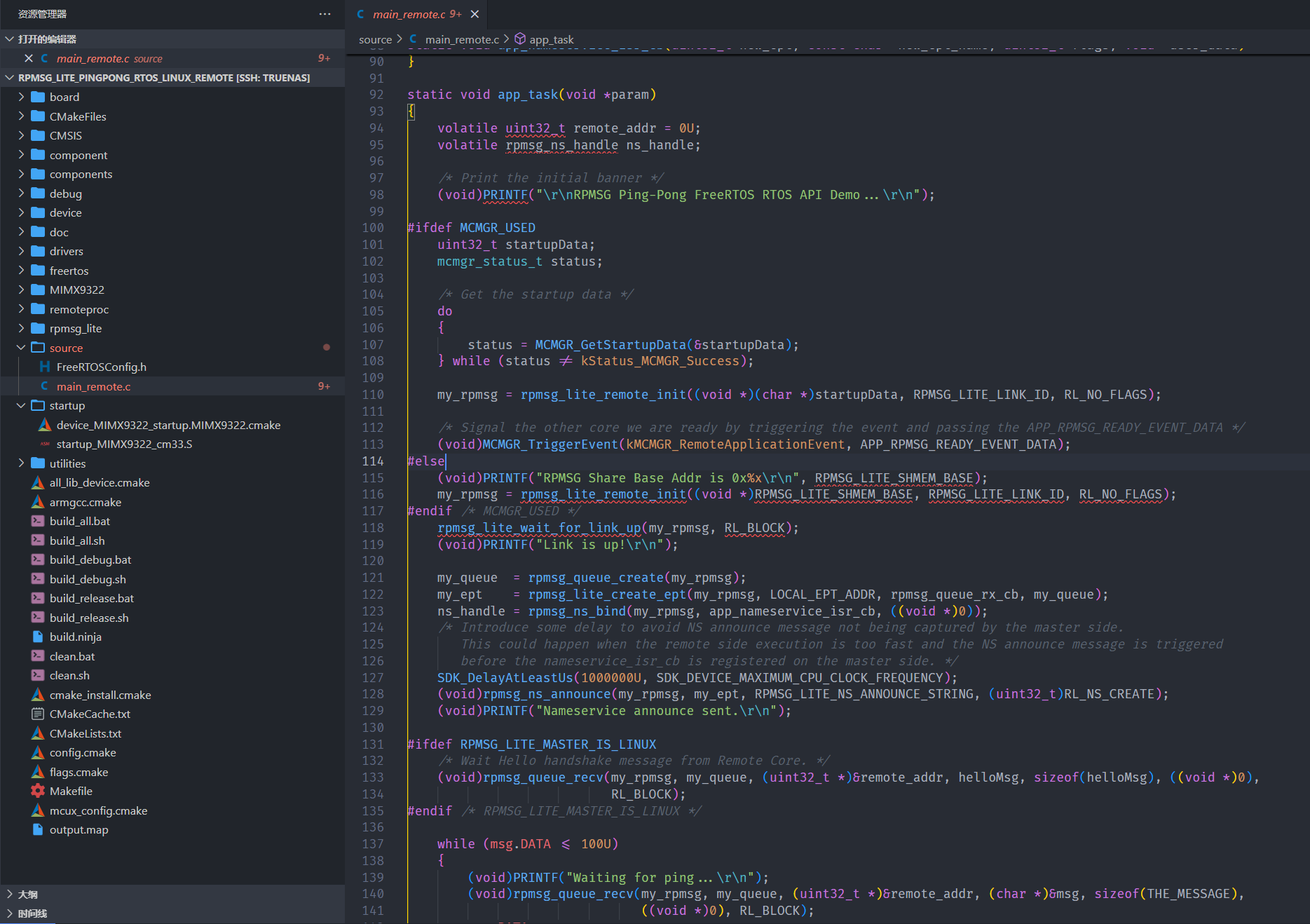The width and height of the screenshot is (1310, 924).
Task: Collapse the open editors section
Action: [x=9, y=39]
